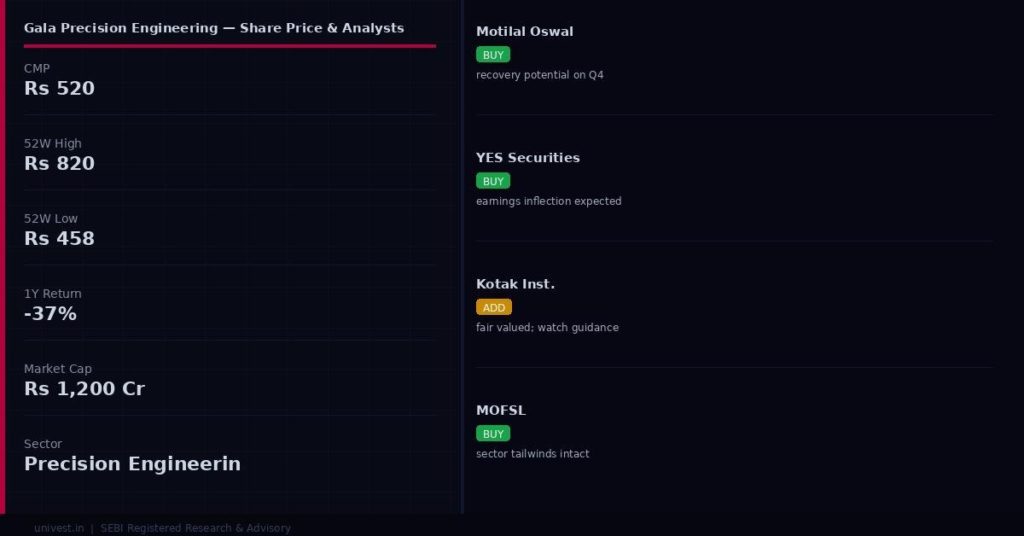1024x536 pixels.
Task: Click the Market Cap value Rs 1,200 Cr
Action: [x=84, y=388]
